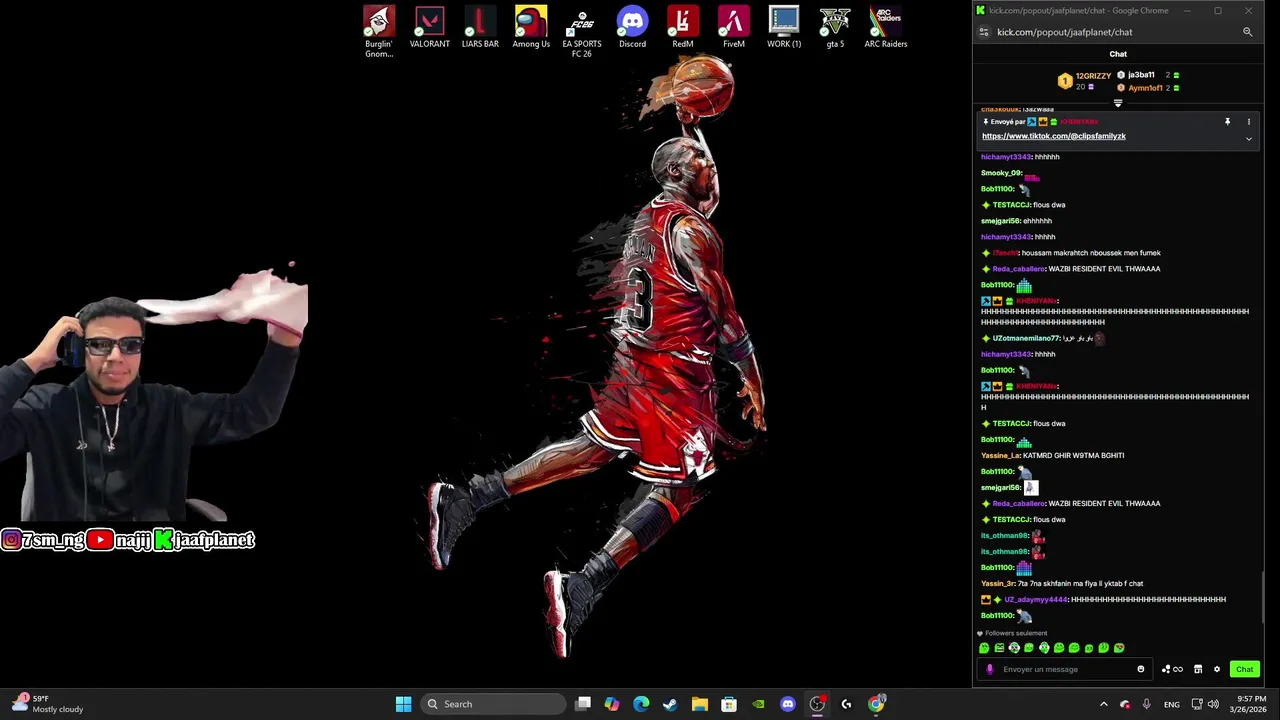Click the taskbar Search box

tap(494, 704)
